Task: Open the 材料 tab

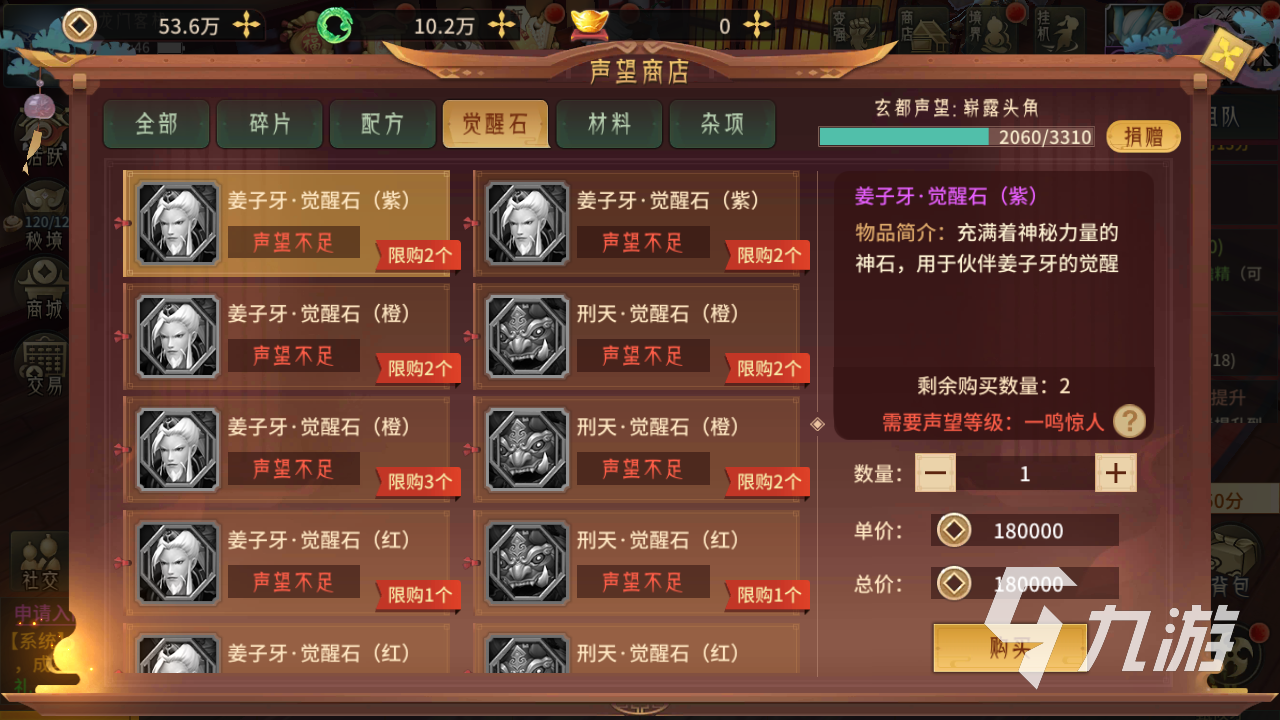Action: coord(609,124)
